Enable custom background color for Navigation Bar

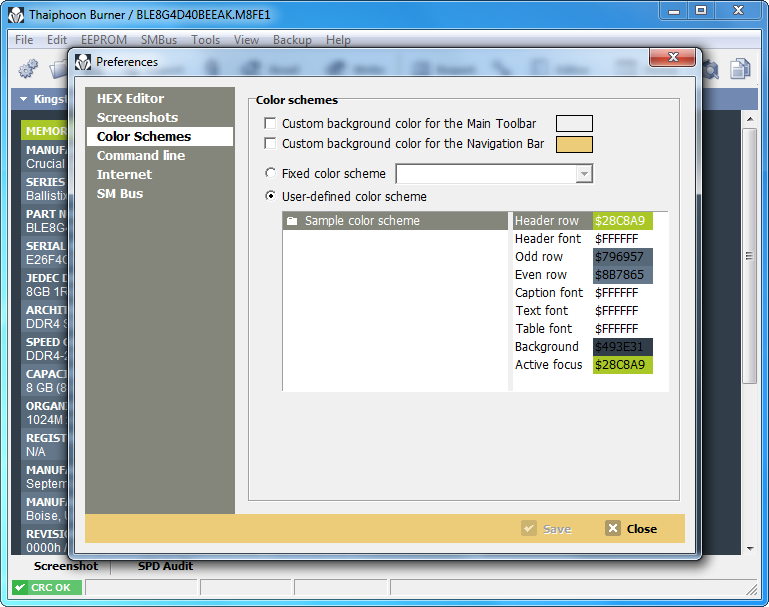pos(270,143)
